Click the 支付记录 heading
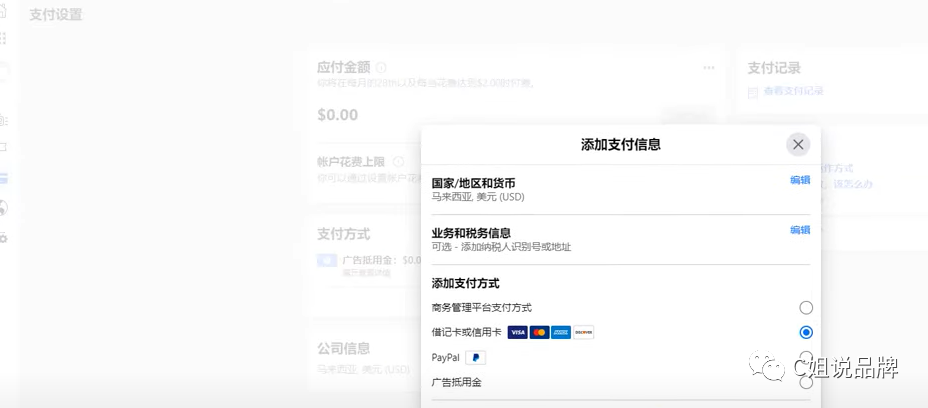The image size is (928, 408). 774,68
